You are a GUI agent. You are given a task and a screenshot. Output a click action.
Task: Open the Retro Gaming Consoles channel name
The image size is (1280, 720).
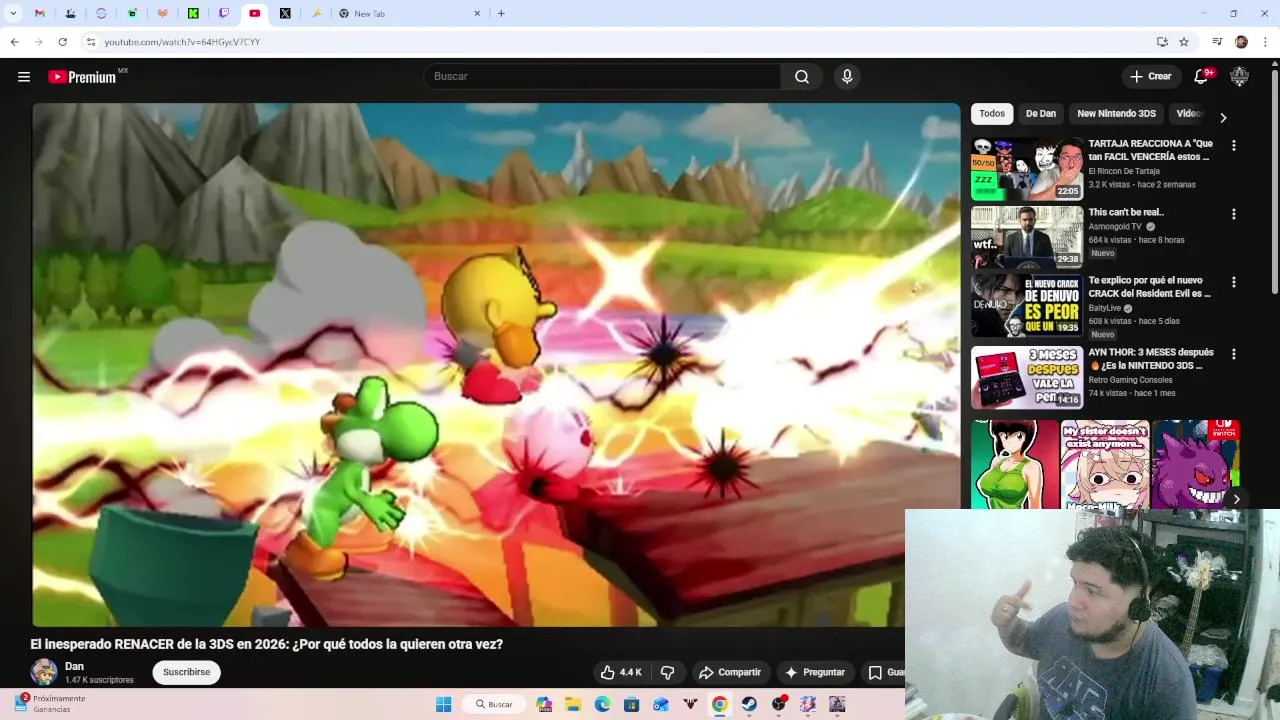(x=1130, y=380)
